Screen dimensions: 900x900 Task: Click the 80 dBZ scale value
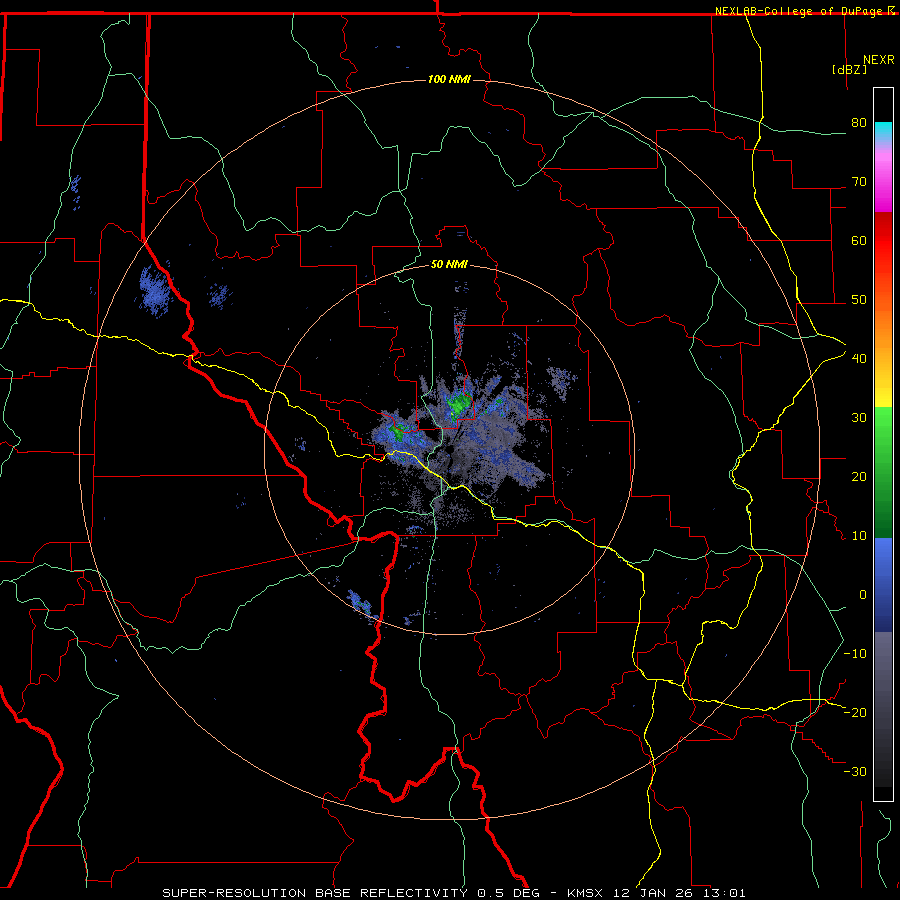pyautogui.click(x=859, y=123)
